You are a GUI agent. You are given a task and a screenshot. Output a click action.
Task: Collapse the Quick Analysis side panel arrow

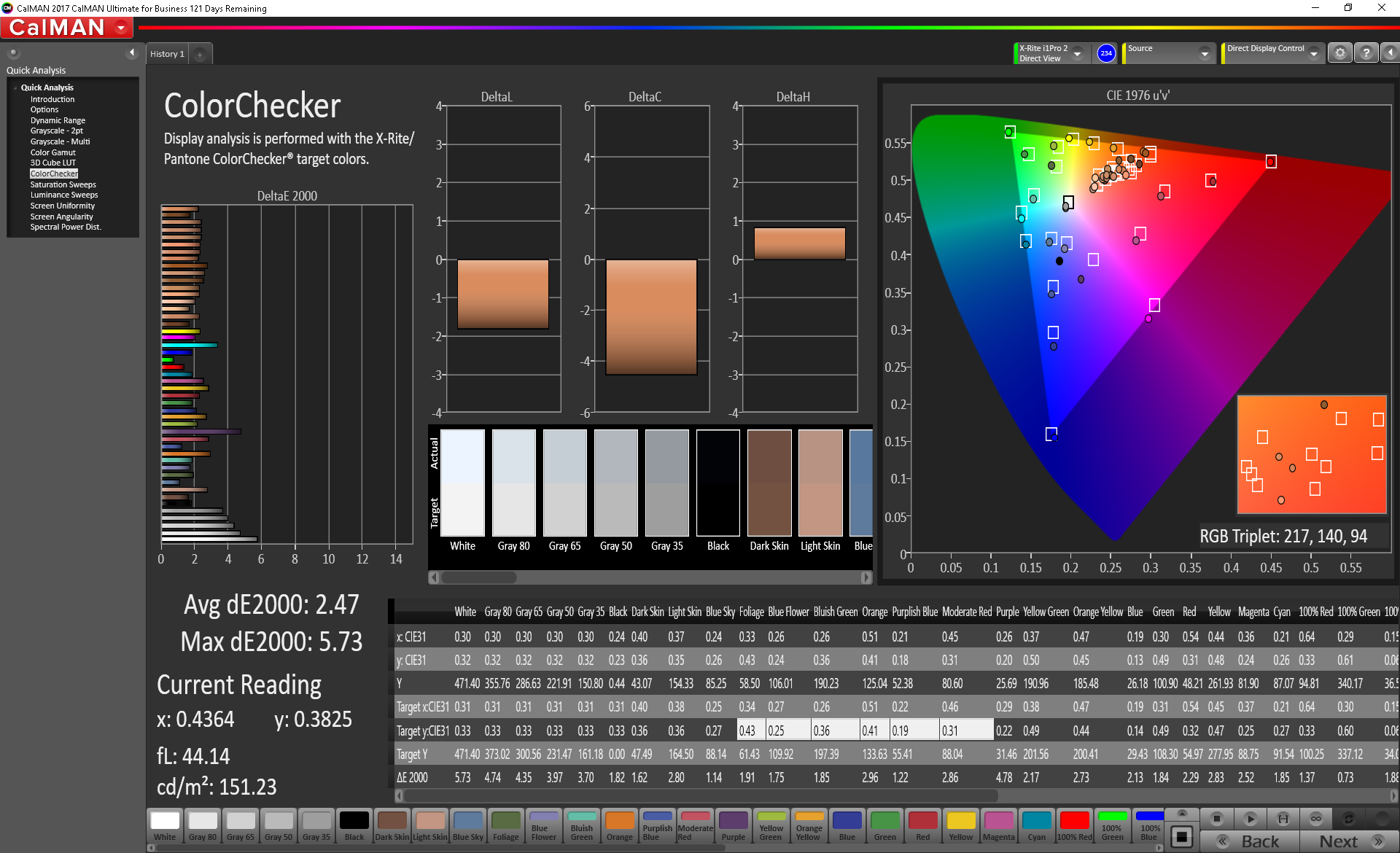(132, 52)
